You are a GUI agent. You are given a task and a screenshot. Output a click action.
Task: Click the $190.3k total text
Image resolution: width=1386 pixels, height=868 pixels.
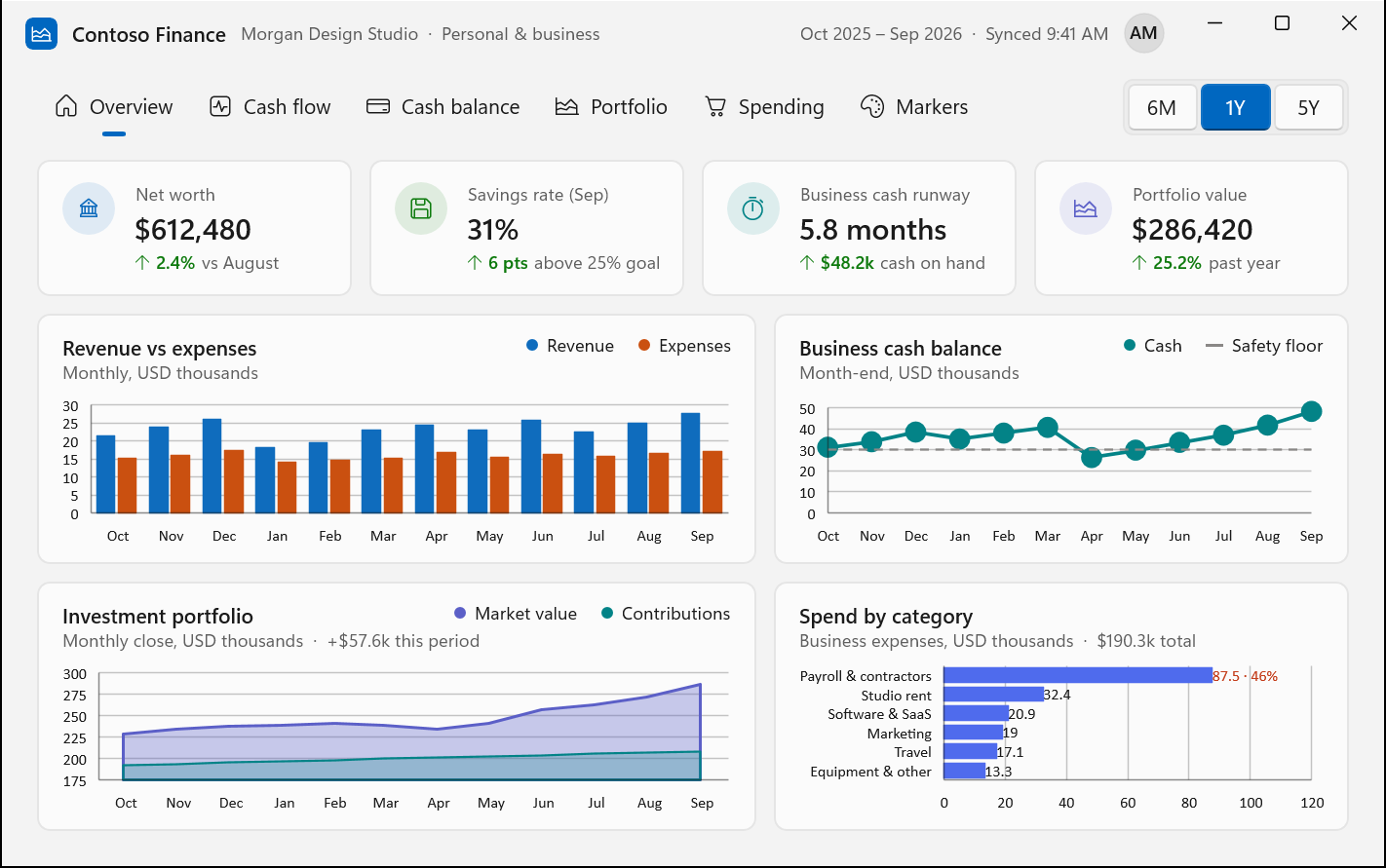click(1146, 641)
